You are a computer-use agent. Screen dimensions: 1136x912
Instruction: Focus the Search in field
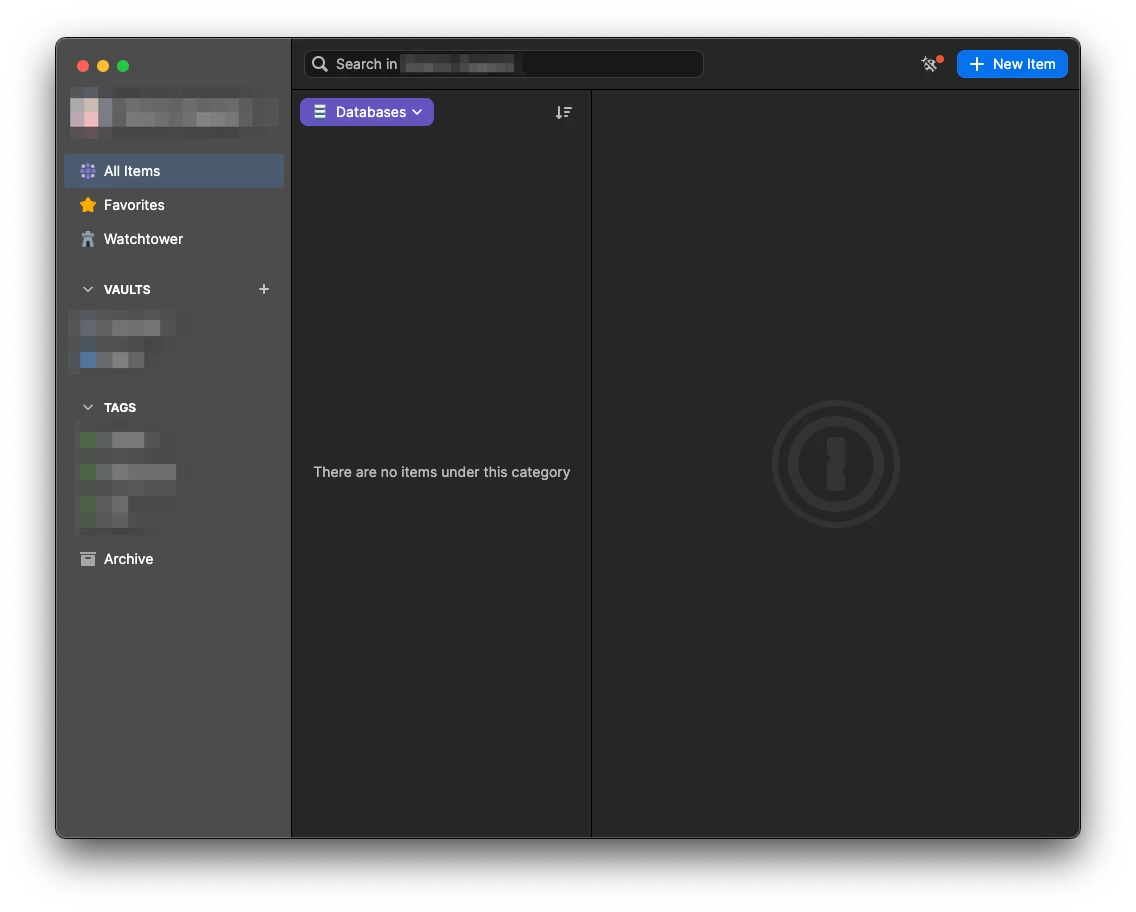[504, 64]
